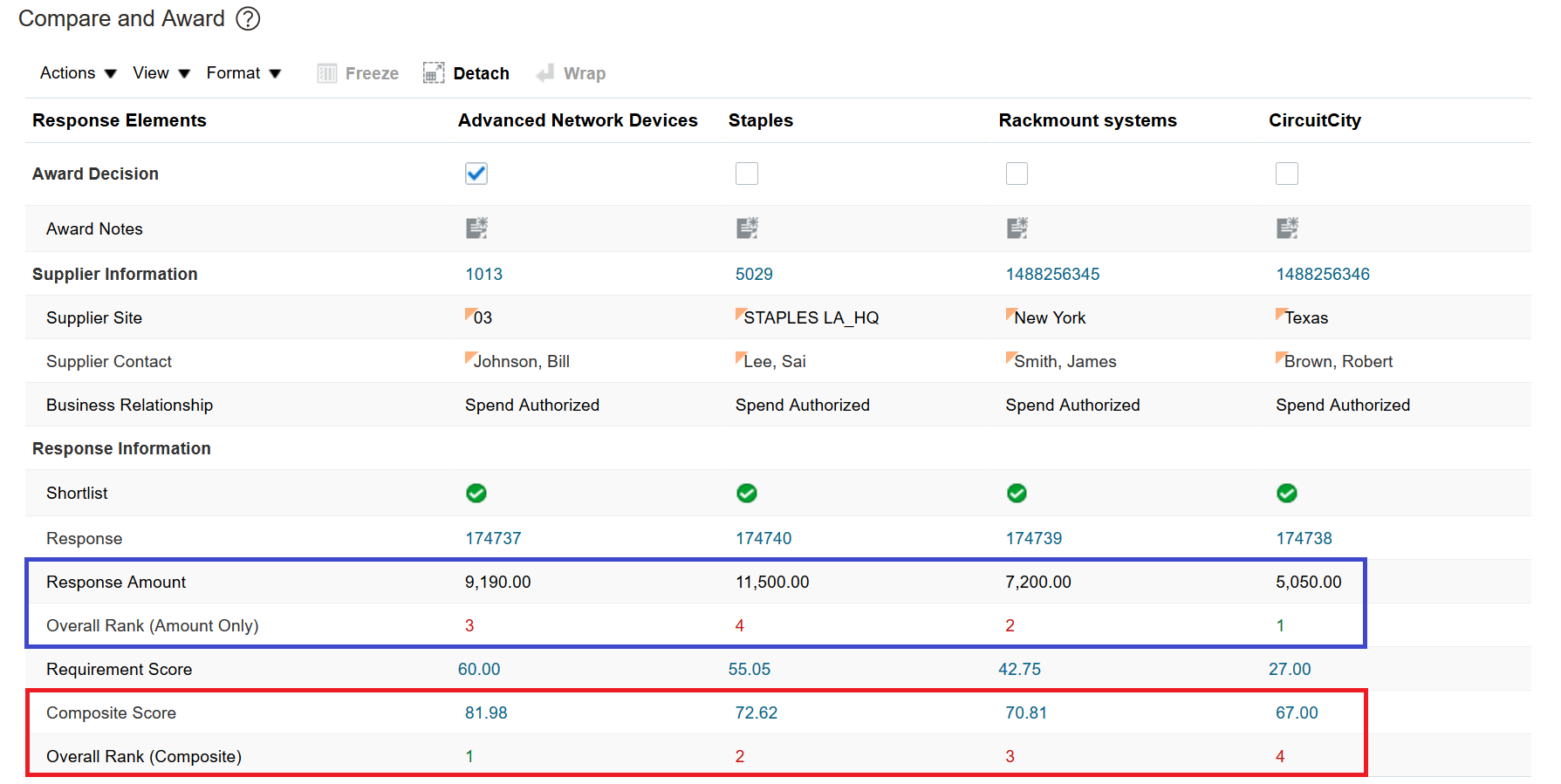This screenshot has height=784, width=1561.
Task: Click the Response Information section label
Action: 121,448
